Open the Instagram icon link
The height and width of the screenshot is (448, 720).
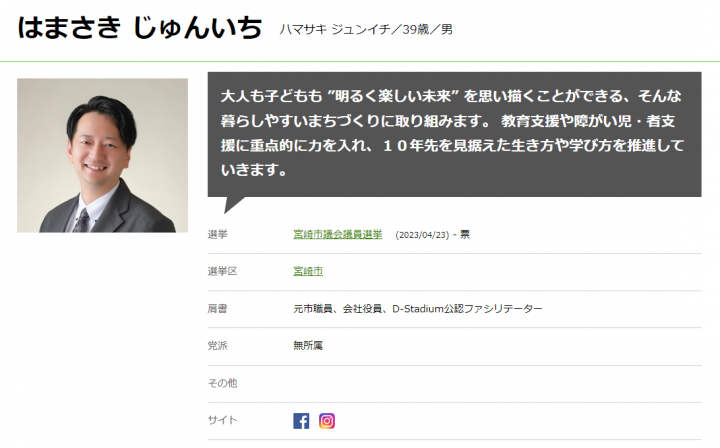click(327, 420)
